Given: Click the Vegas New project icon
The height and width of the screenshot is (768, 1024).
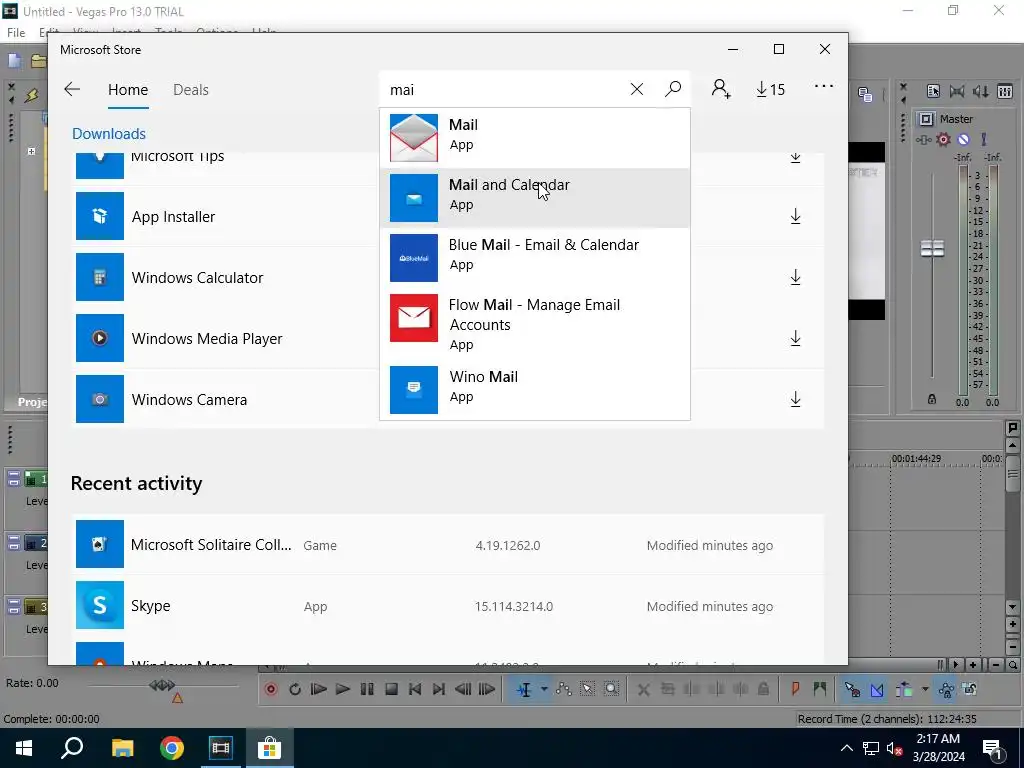Looking at the screenshot, I should click(14, 61).
